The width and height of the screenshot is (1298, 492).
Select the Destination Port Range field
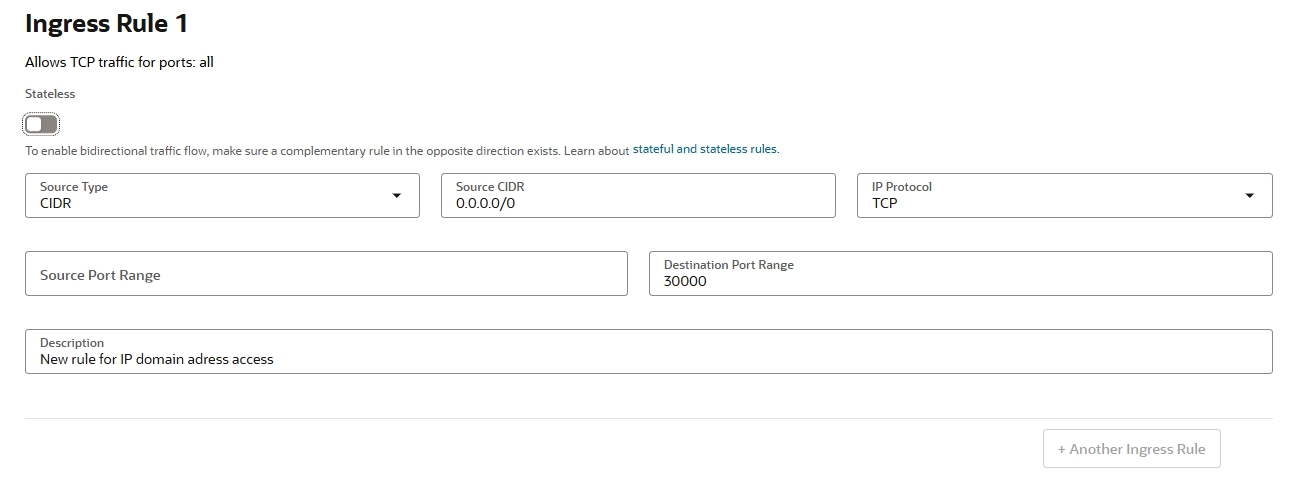click(x=961, y=273)
